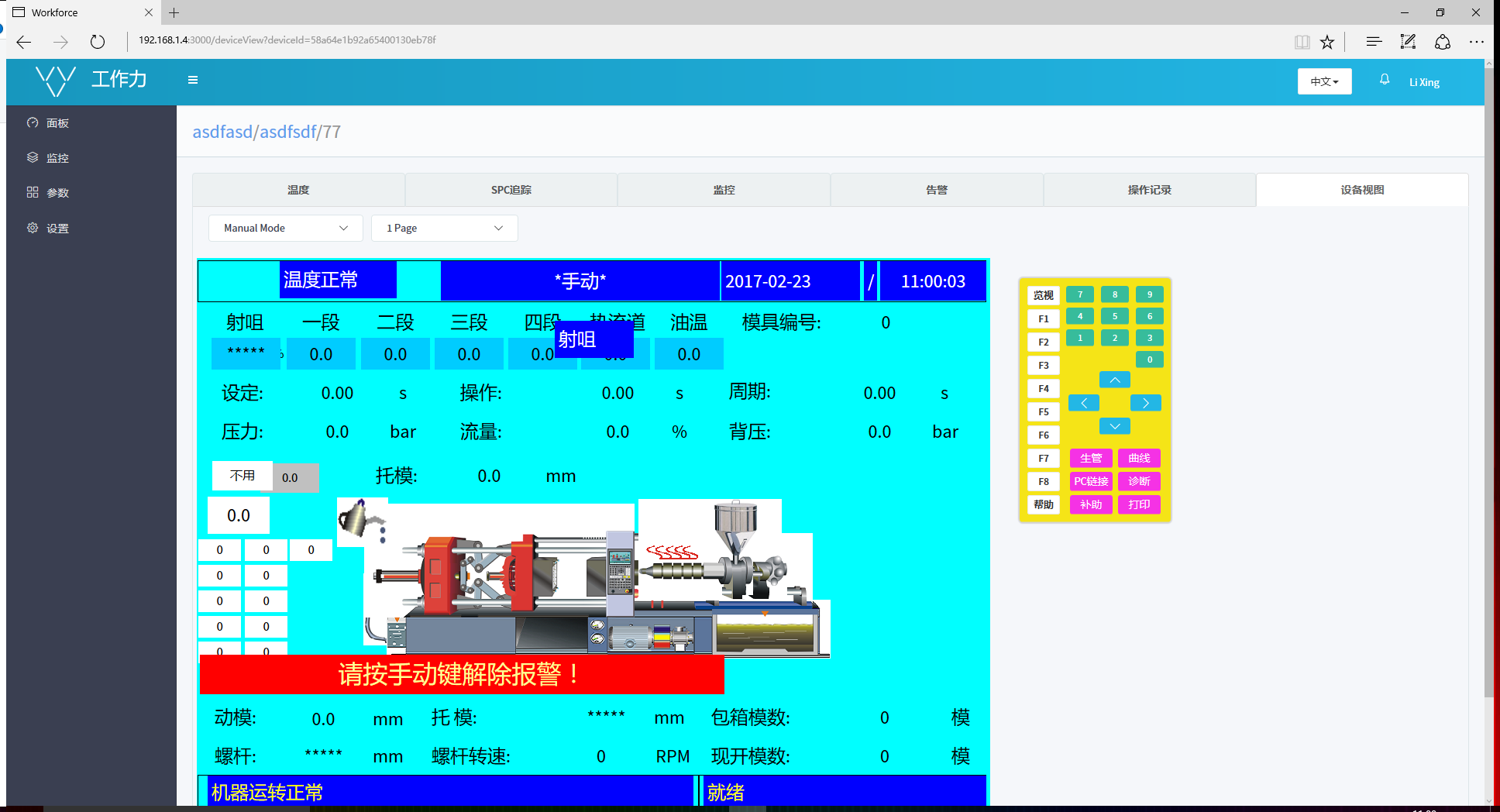Open the 面板 dashboard icon in sidebar

tap(33, 122)
